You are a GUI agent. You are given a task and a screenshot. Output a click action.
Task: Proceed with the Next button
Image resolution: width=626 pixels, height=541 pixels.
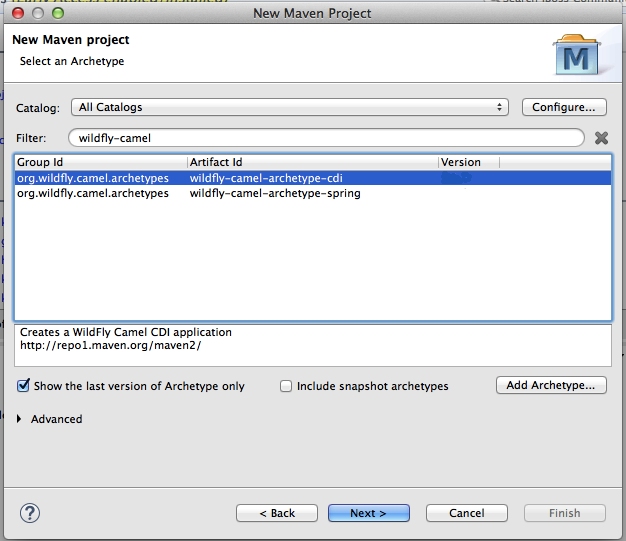pos(369,513)
